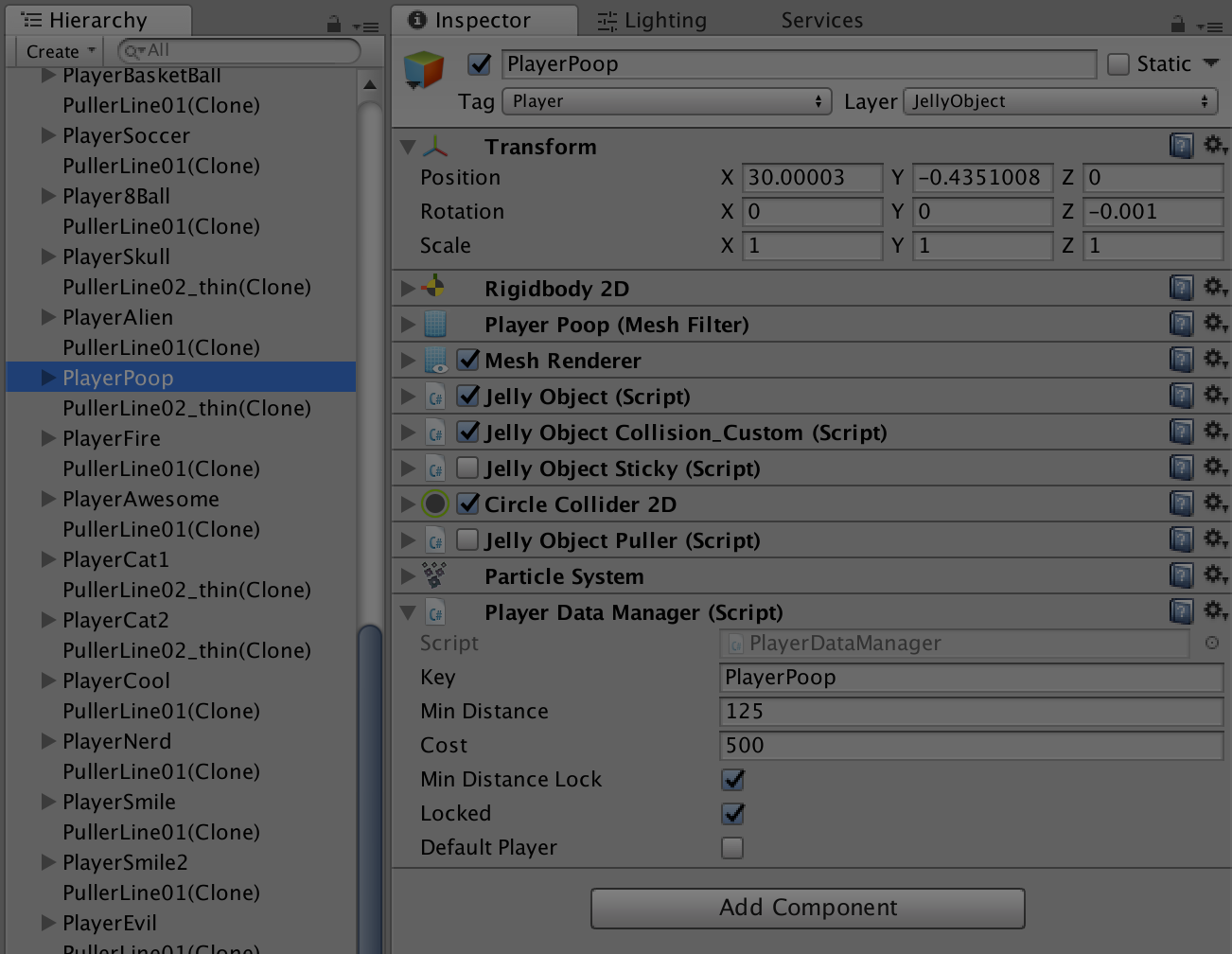Viewport: 1232px width, 954px height.
Task: Select PlayerNerd in the Hierarchy
Action: [116, 741]
